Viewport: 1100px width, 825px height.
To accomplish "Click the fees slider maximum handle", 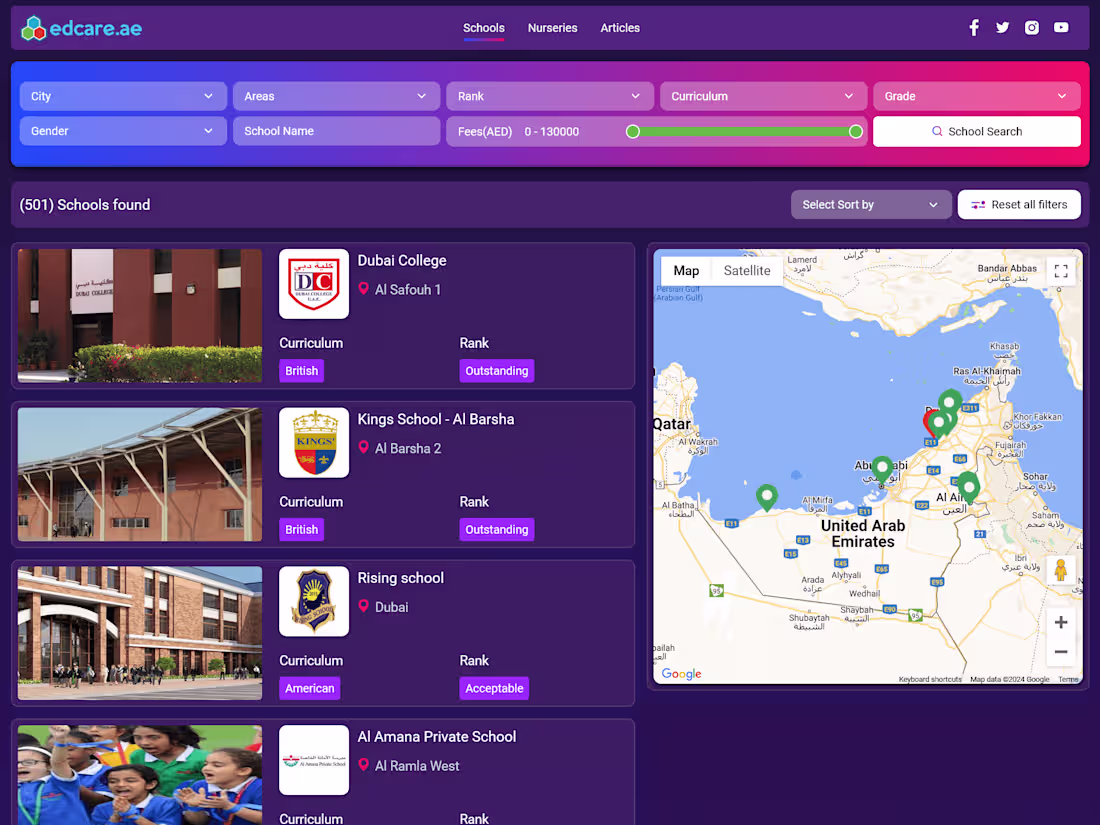I will click(855, 131).
